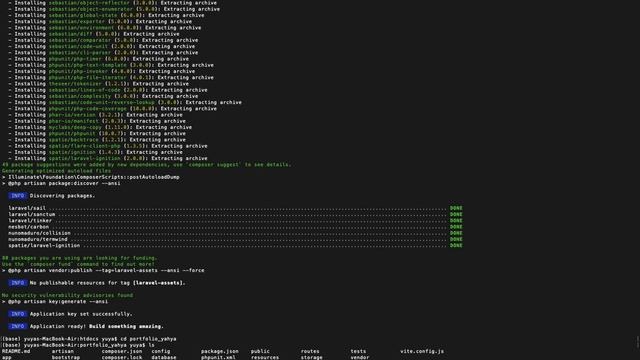Click nunomaduro/termwind in discovered packages list
The height and width of the screenshot is (360, 640).
(x=38, y=239)
